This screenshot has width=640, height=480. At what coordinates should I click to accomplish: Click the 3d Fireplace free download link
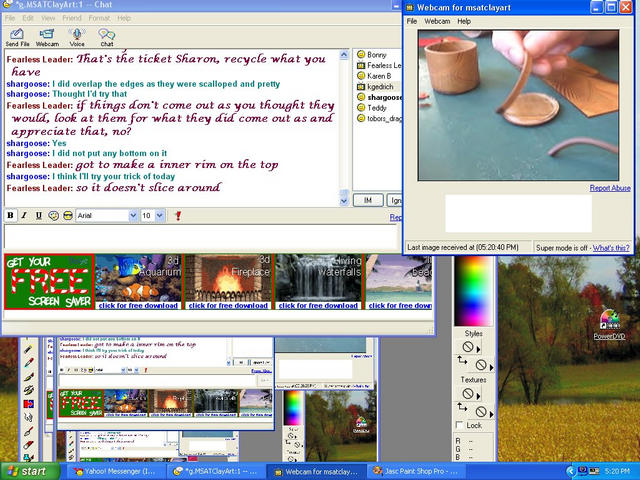click(x=228, y=306)
